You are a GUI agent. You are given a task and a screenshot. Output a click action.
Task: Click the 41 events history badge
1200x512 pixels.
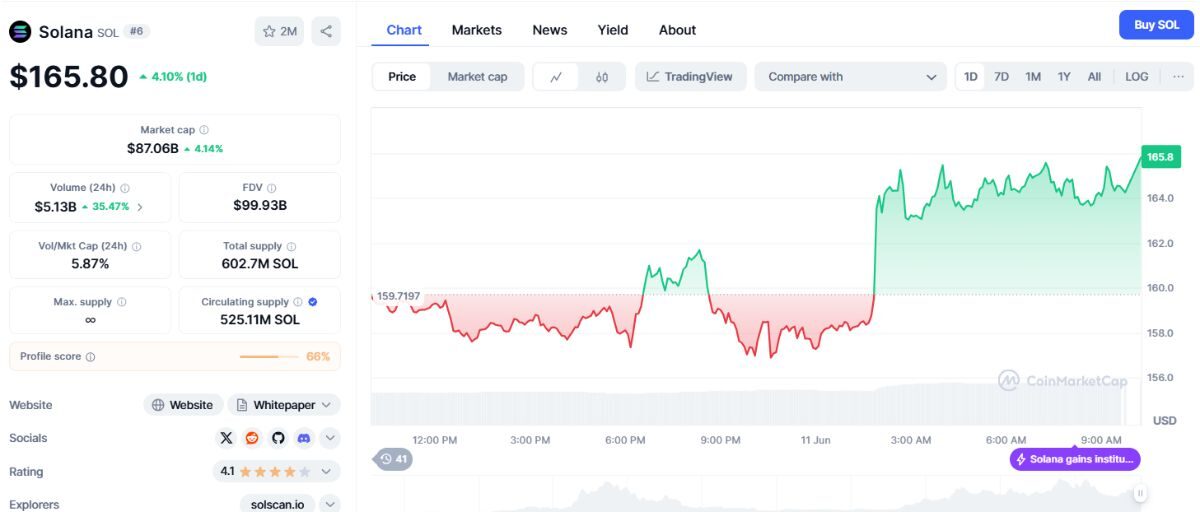[x=393, y=459]
